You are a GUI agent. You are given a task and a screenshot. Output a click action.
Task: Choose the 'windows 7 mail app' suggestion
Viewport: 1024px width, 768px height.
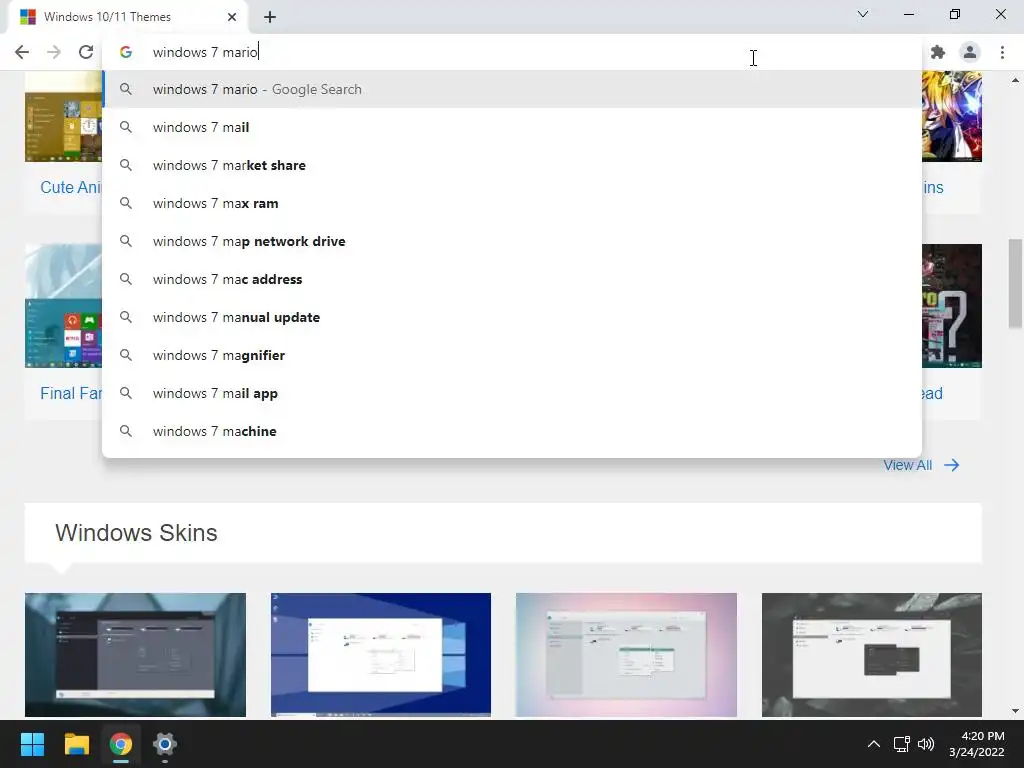[x=512, y=393]
